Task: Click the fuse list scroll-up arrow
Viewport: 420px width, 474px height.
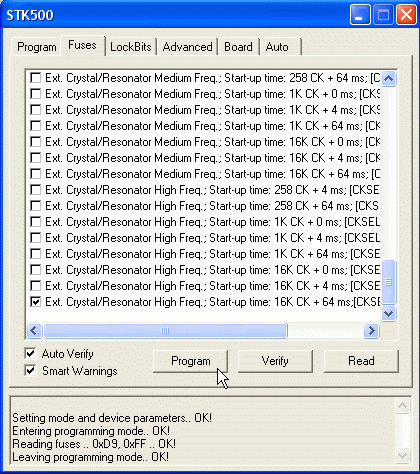Action: click(x=389, y=79)
